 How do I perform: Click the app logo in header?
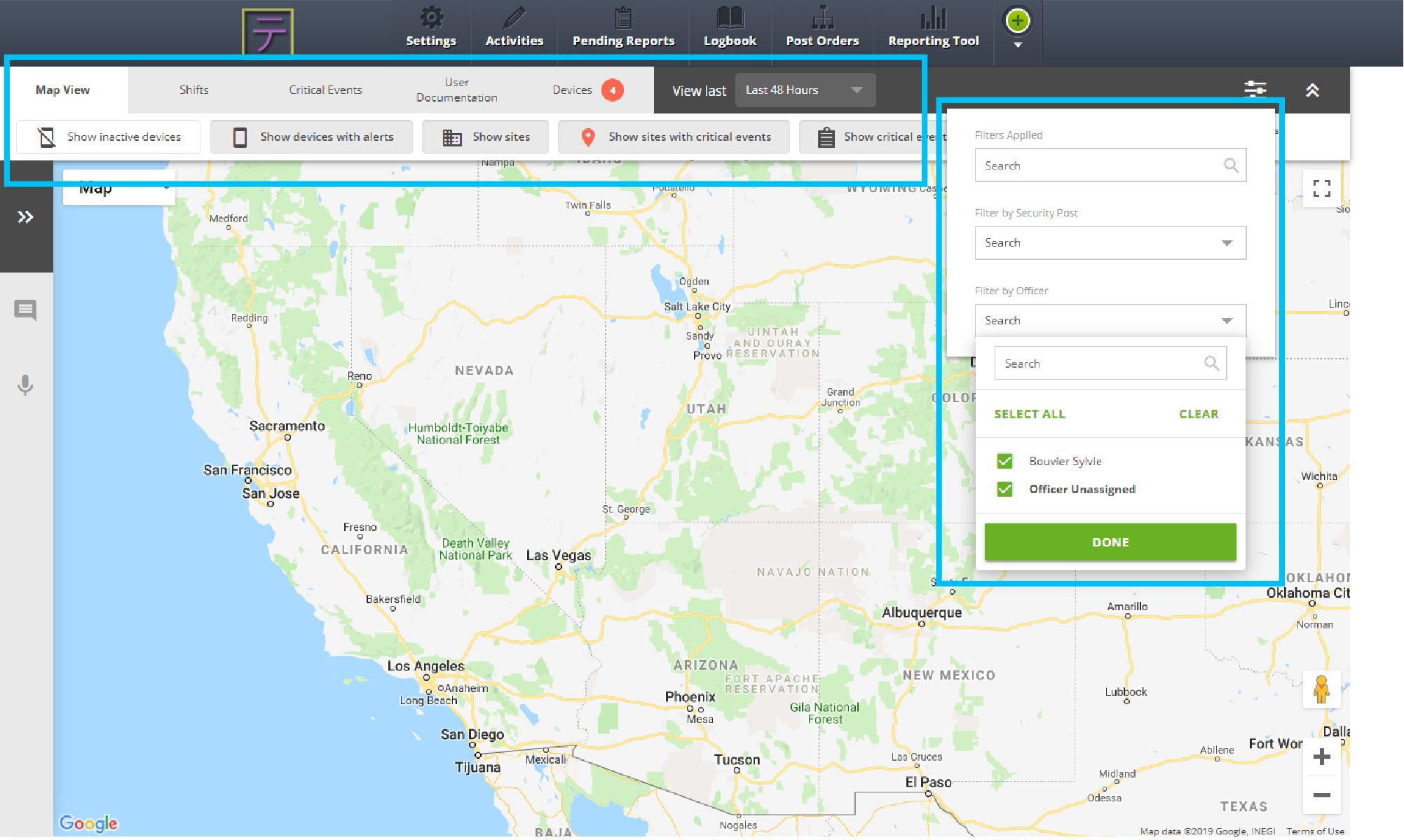pos(267,32)
